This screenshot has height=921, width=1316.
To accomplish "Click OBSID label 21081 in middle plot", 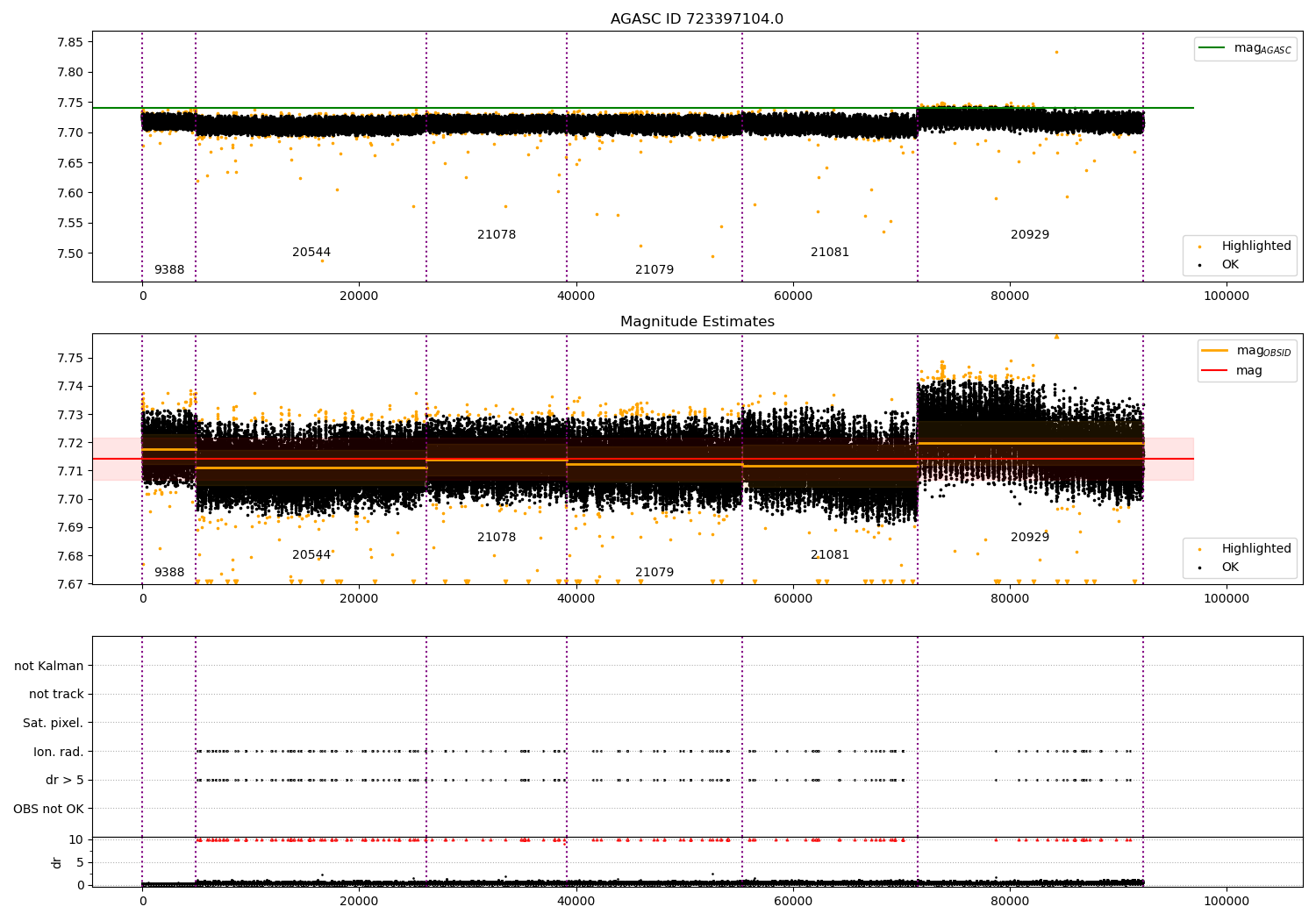I will (830, 554).
